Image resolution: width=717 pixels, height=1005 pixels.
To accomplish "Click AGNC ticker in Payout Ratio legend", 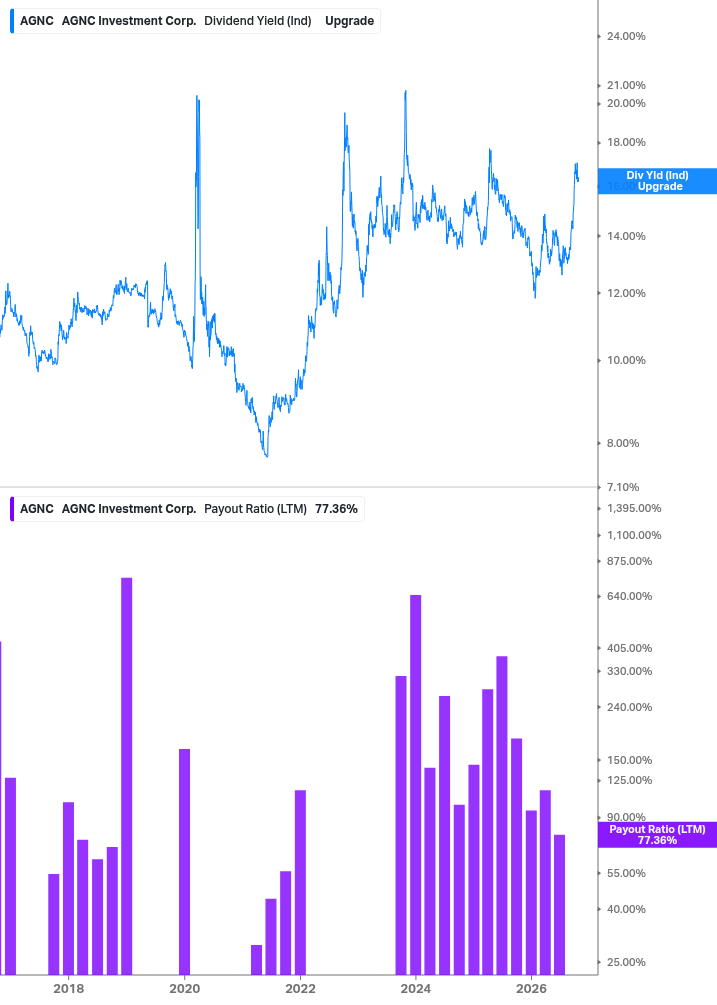I will [37, 509].
